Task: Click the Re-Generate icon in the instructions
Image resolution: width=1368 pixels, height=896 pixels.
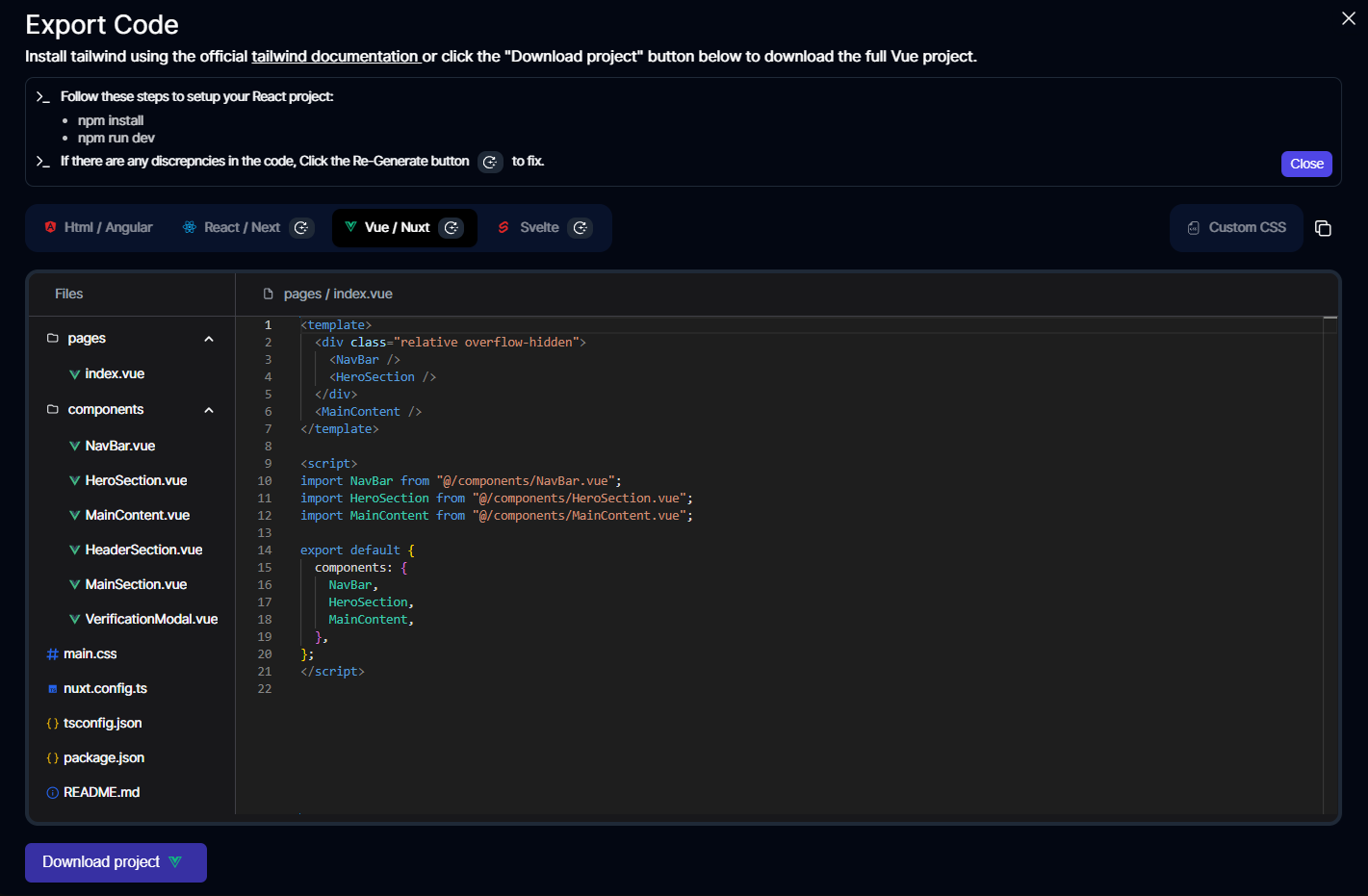Action: click(x=490, y=162)
